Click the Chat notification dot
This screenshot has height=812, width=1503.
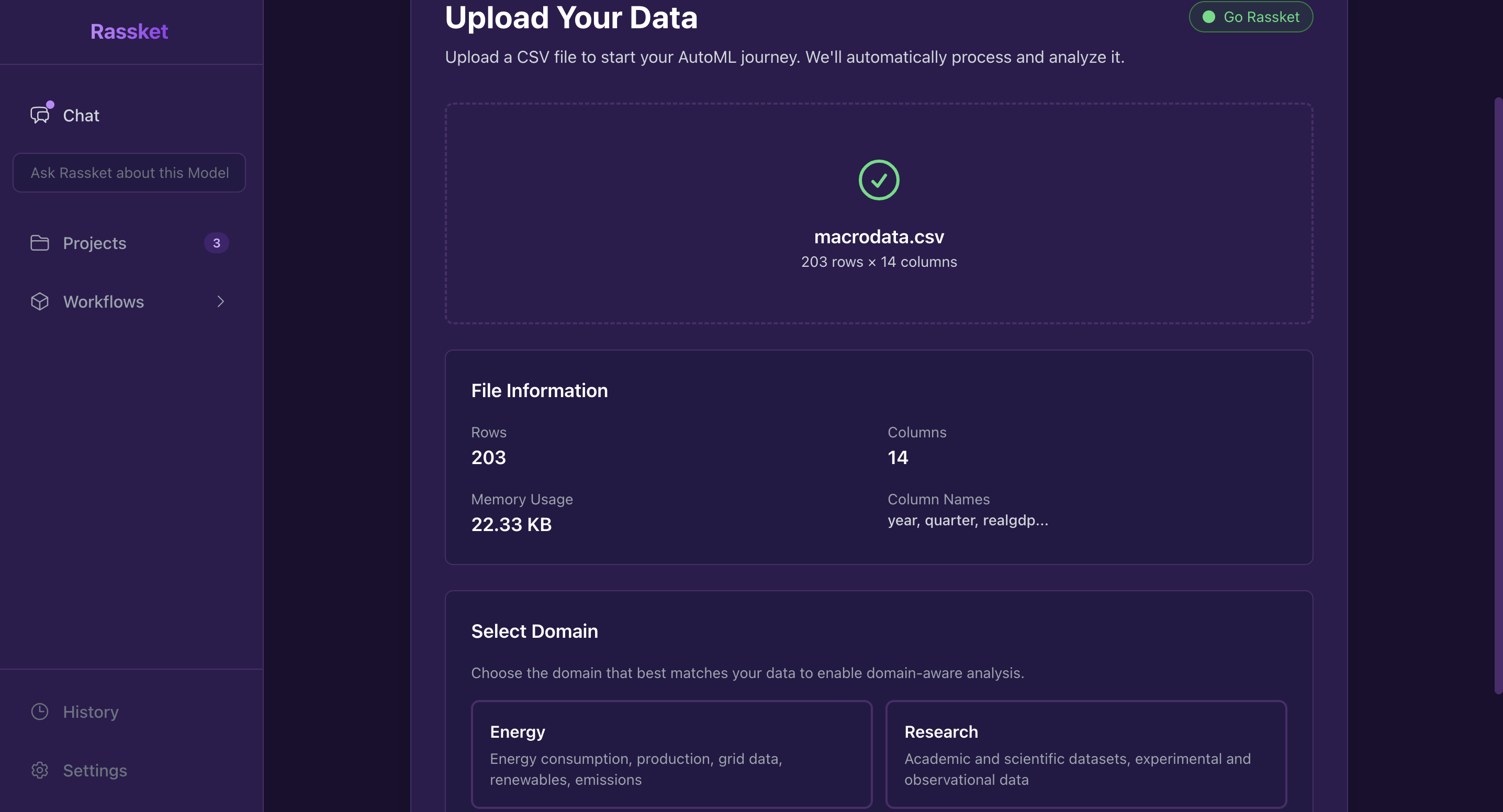[x=50, y=105]
